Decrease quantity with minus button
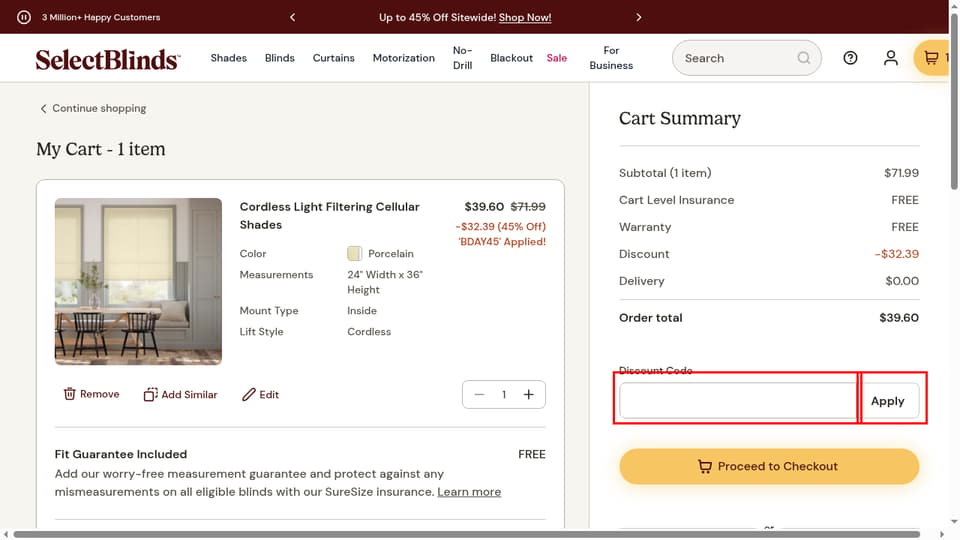Image resolution: width=960 pixels, height=540 pixels. coord(479,395)
